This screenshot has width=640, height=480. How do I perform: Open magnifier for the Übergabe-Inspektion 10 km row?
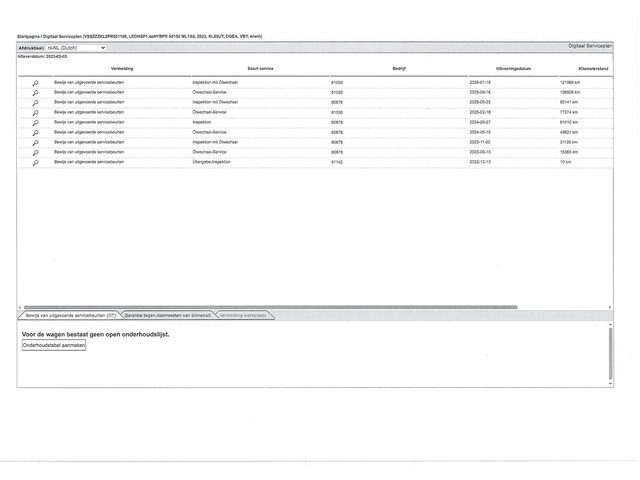pyautogui.click(x=36, y=162)
